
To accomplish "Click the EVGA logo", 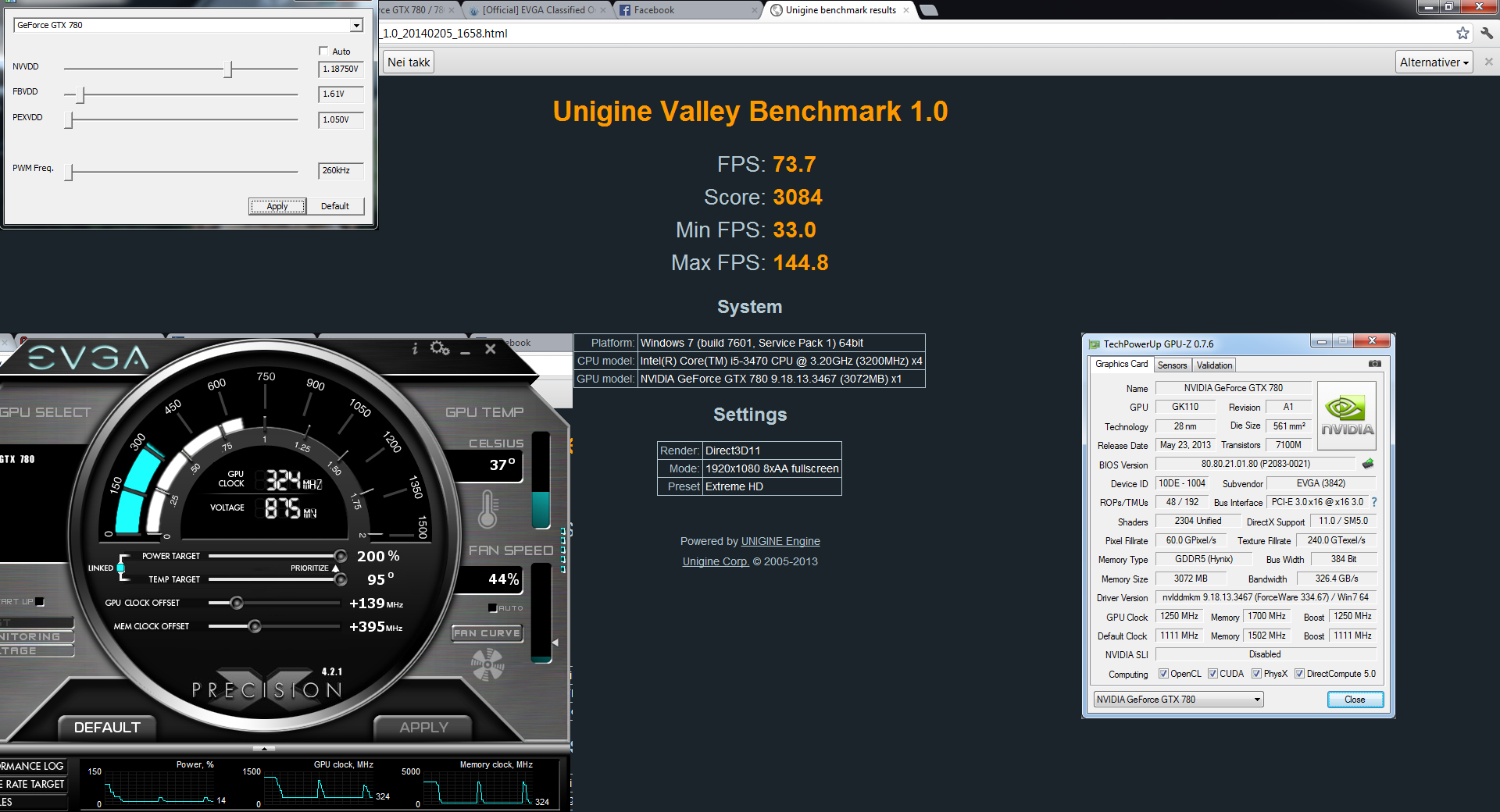I will click(x=88, y=358).
